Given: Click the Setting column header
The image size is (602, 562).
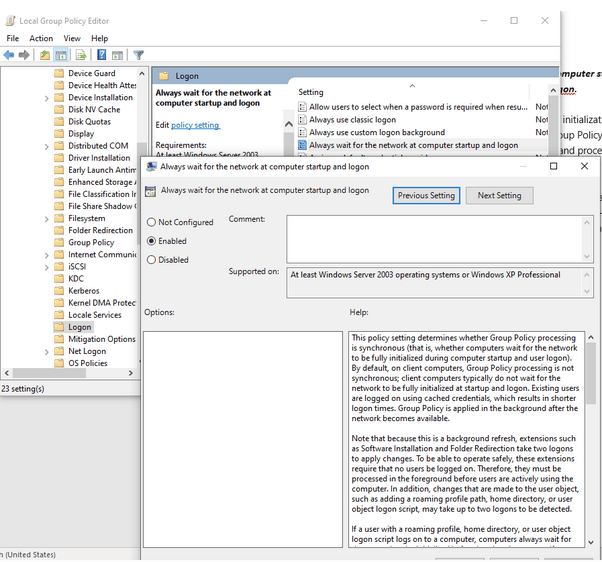Looking at the screenshot, I should [x=311, y=92].
